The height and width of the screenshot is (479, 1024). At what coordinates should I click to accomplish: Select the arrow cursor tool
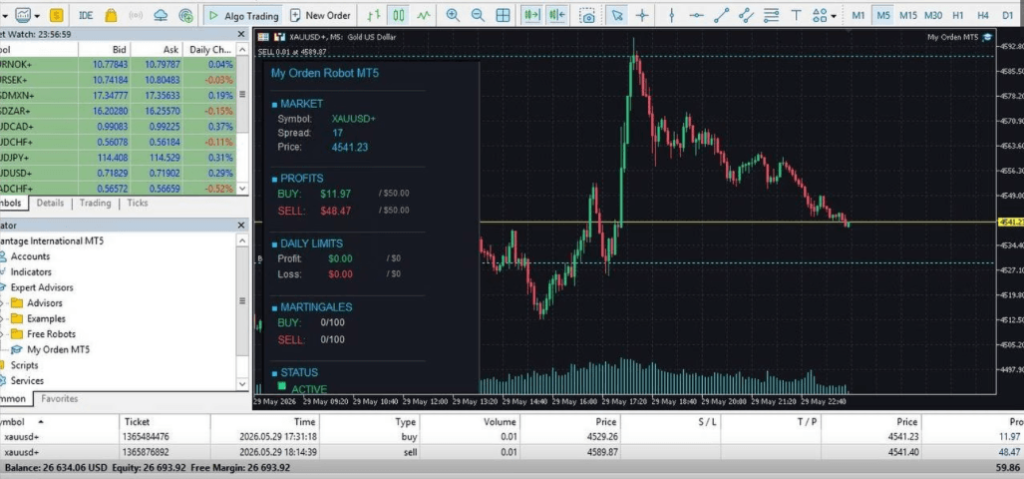(x=616, y=14)
